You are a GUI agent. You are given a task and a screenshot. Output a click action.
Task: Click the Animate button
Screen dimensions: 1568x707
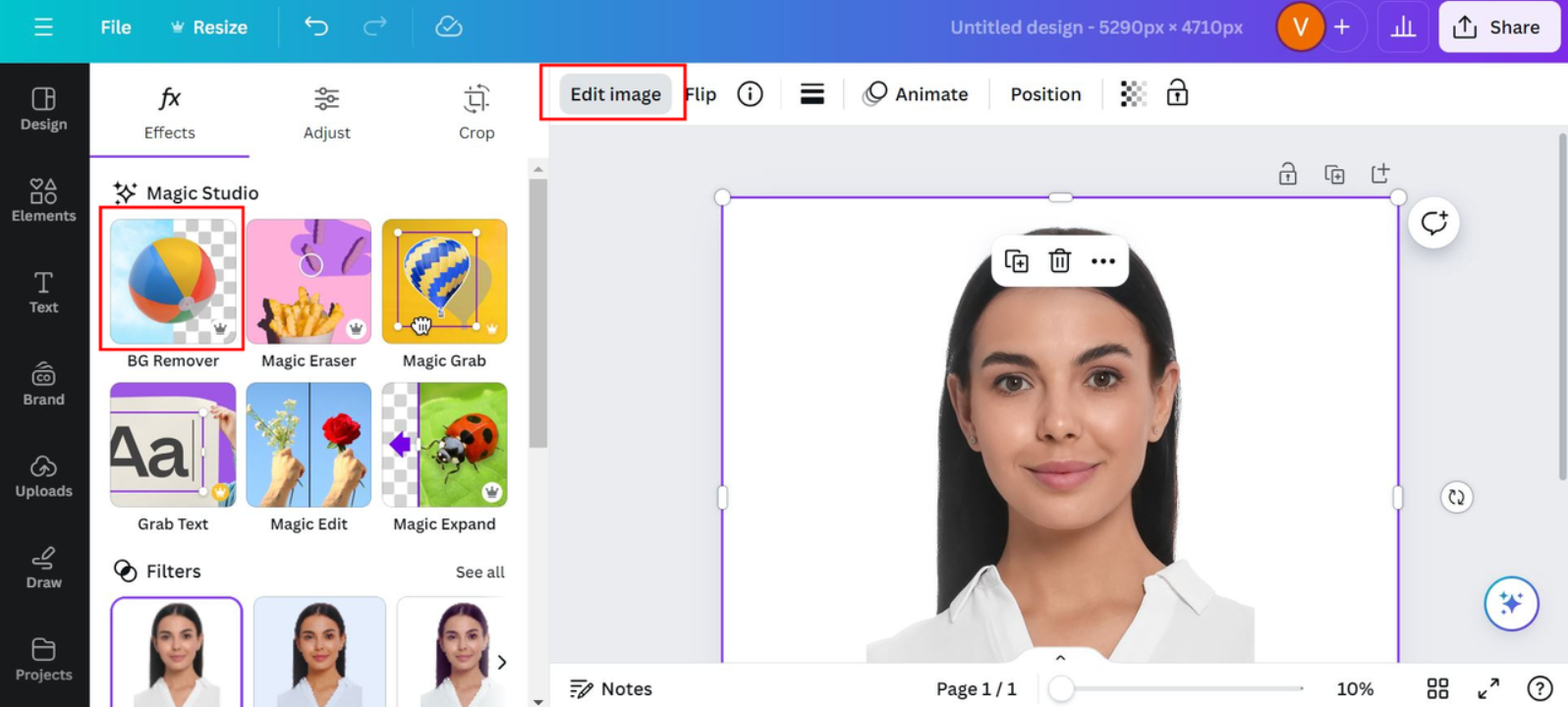[916, 94]
